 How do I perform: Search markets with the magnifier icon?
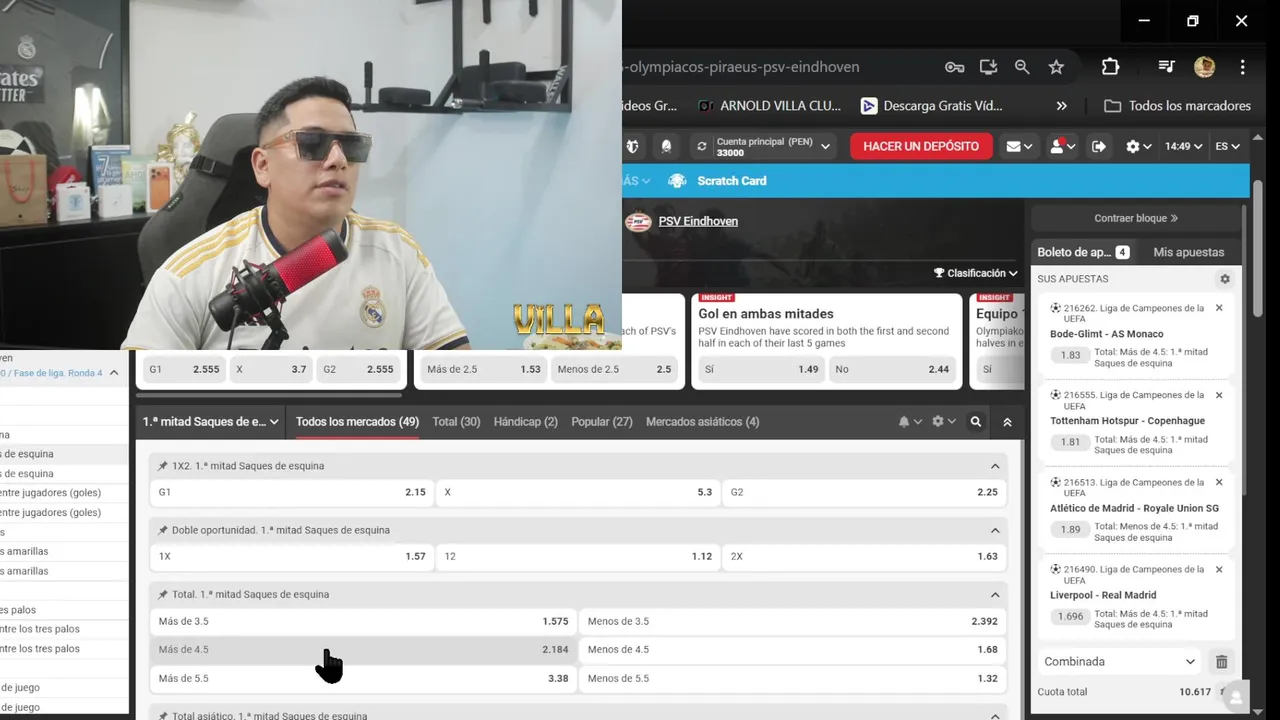(x=976, y=422)
